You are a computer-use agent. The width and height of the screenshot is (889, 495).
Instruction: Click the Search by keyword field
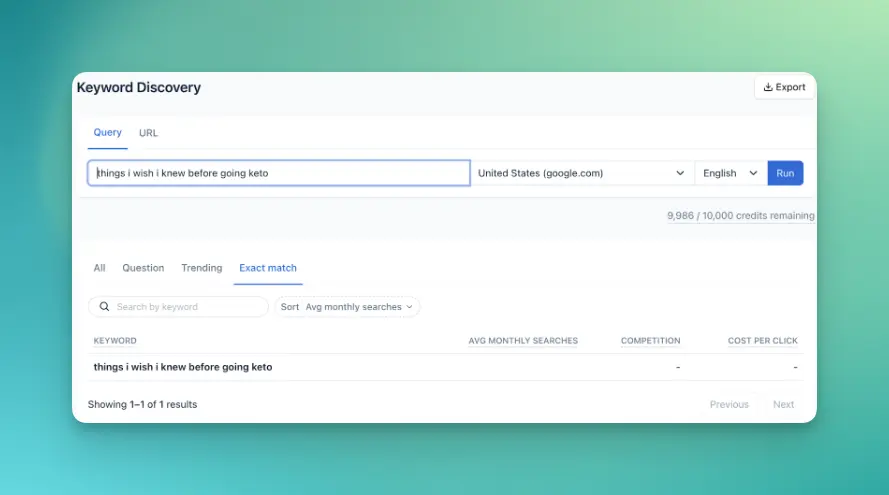178,307
